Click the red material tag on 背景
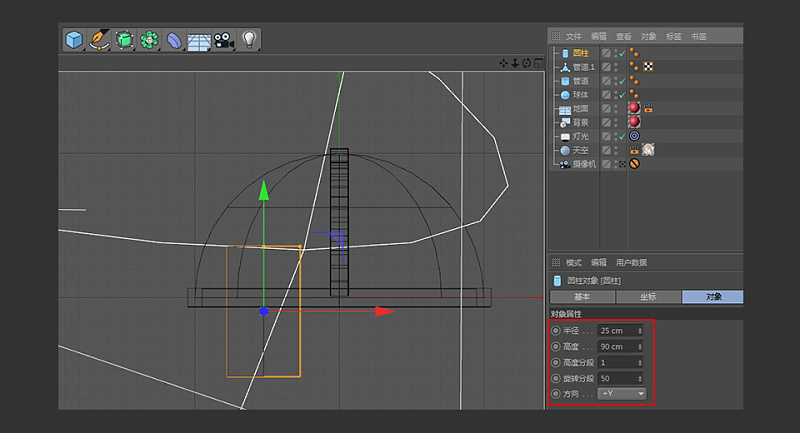800x433 pixels. [x=633, y=121]
